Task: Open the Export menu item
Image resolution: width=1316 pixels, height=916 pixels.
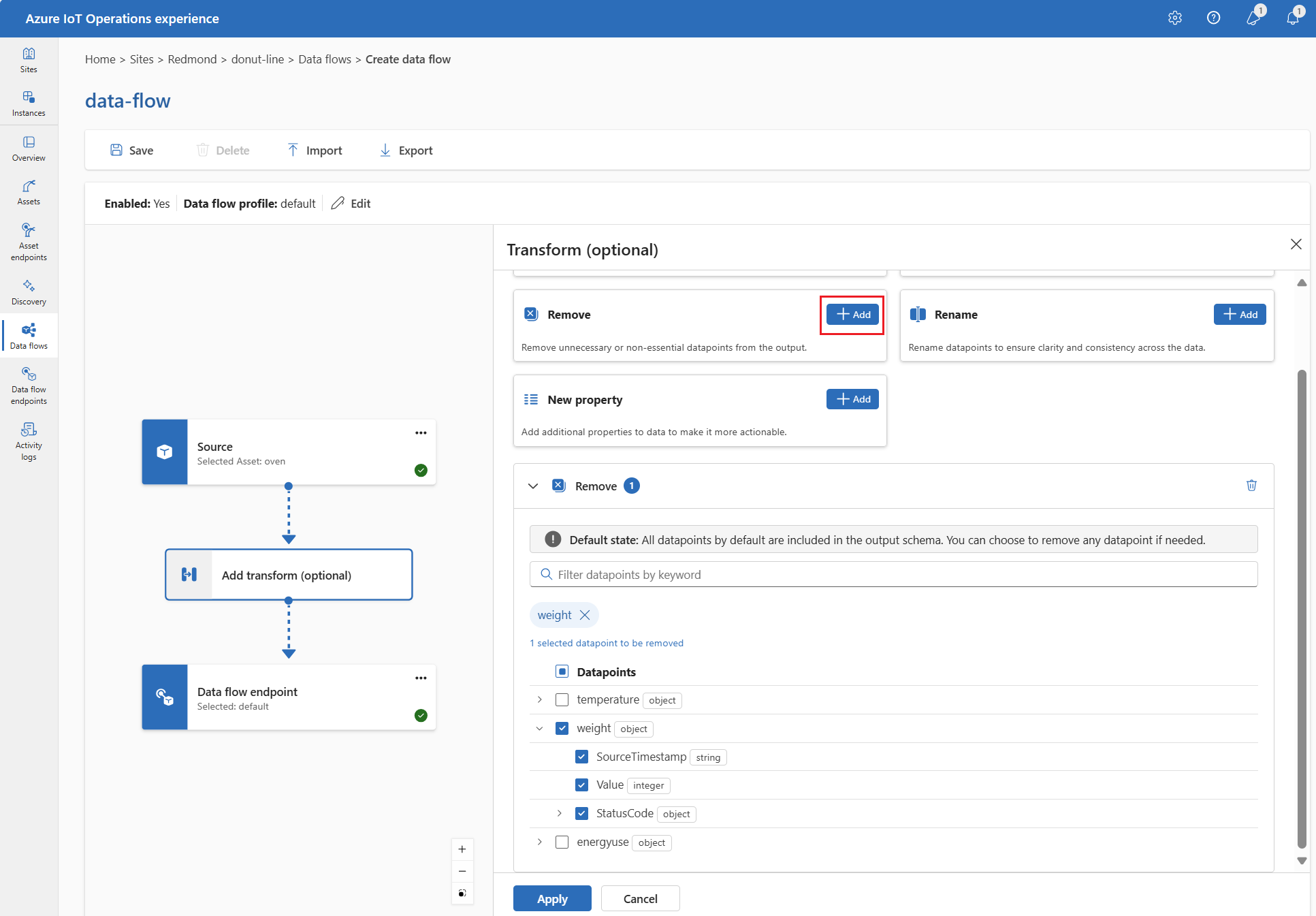Action: [x=406, y=150]
